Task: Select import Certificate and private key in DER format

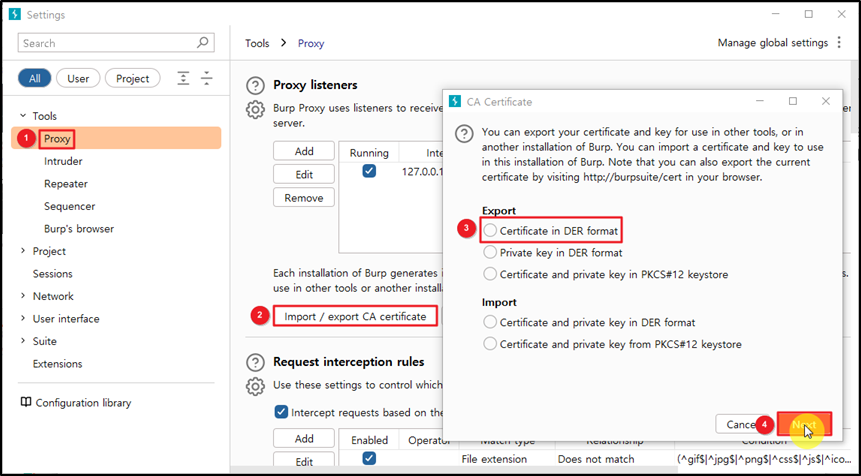Action: click(x=490, y=322)
